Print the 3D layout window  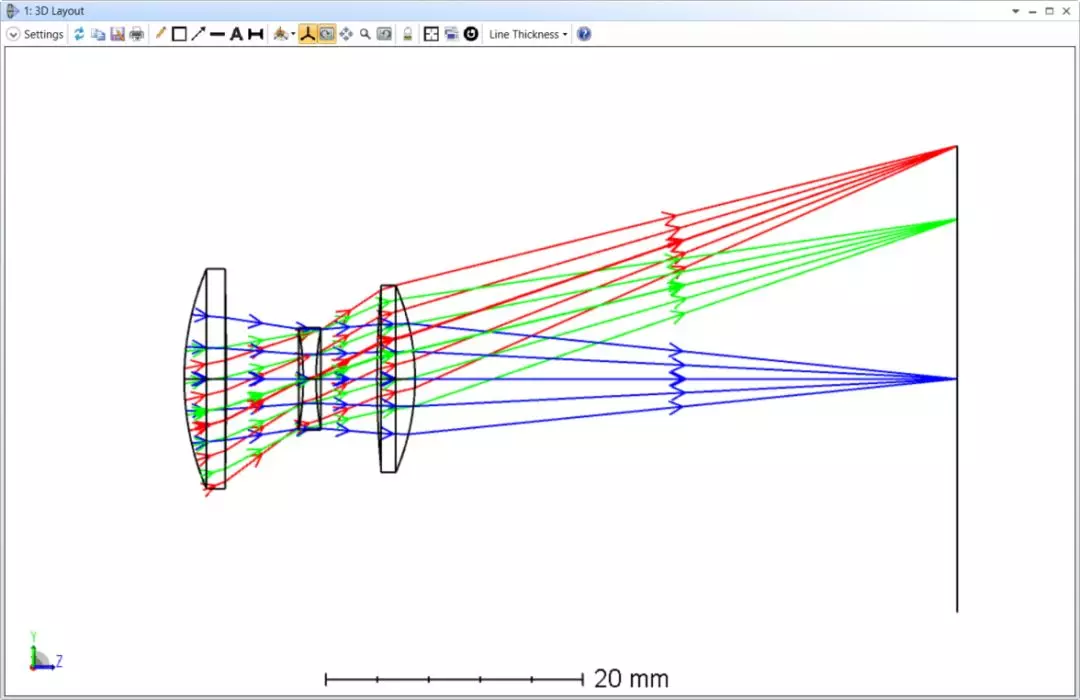pos(136,34)
